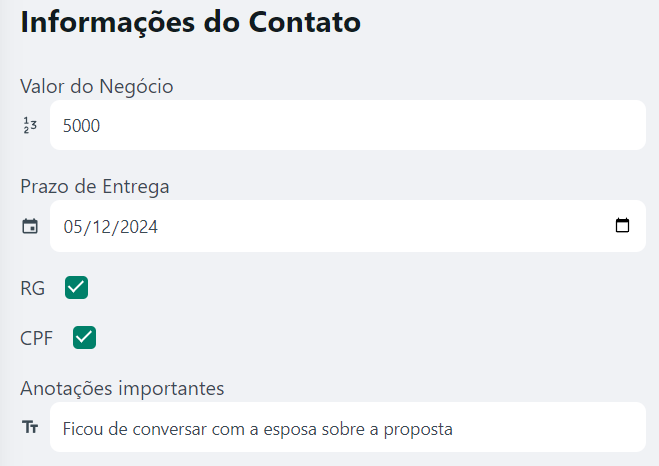Click the calendar icon left of delivery date
The width and height of the screenshot is (659, 466).
pos(30,226)
